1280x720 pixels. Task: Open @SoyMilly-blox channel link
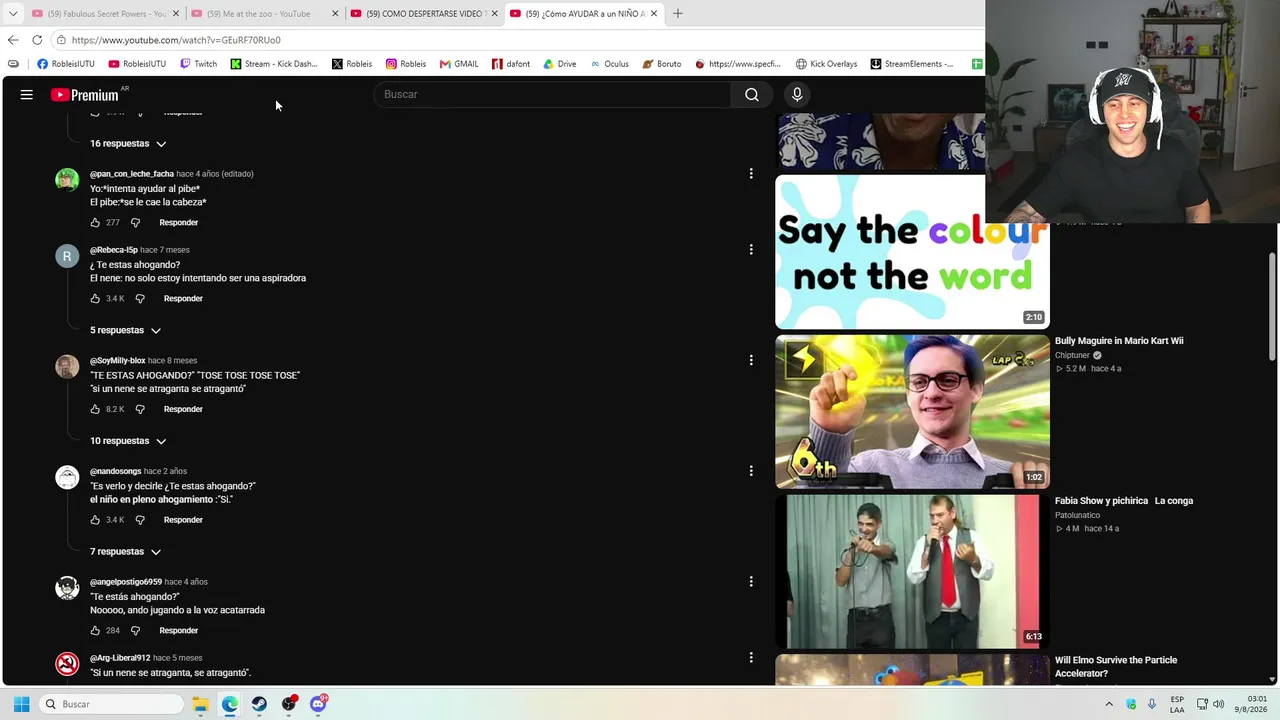pos(118,360)
